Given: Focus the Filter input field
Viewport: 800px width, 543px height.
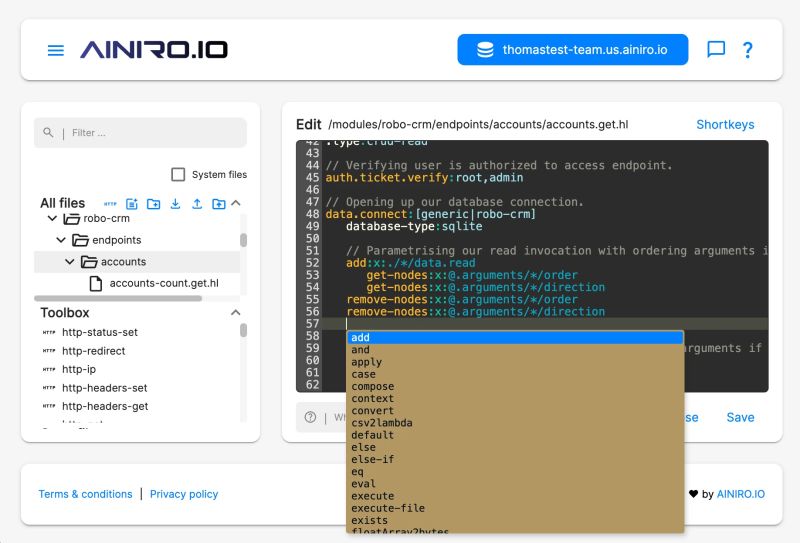Looking at the screenshot, I should coord(140,133).
